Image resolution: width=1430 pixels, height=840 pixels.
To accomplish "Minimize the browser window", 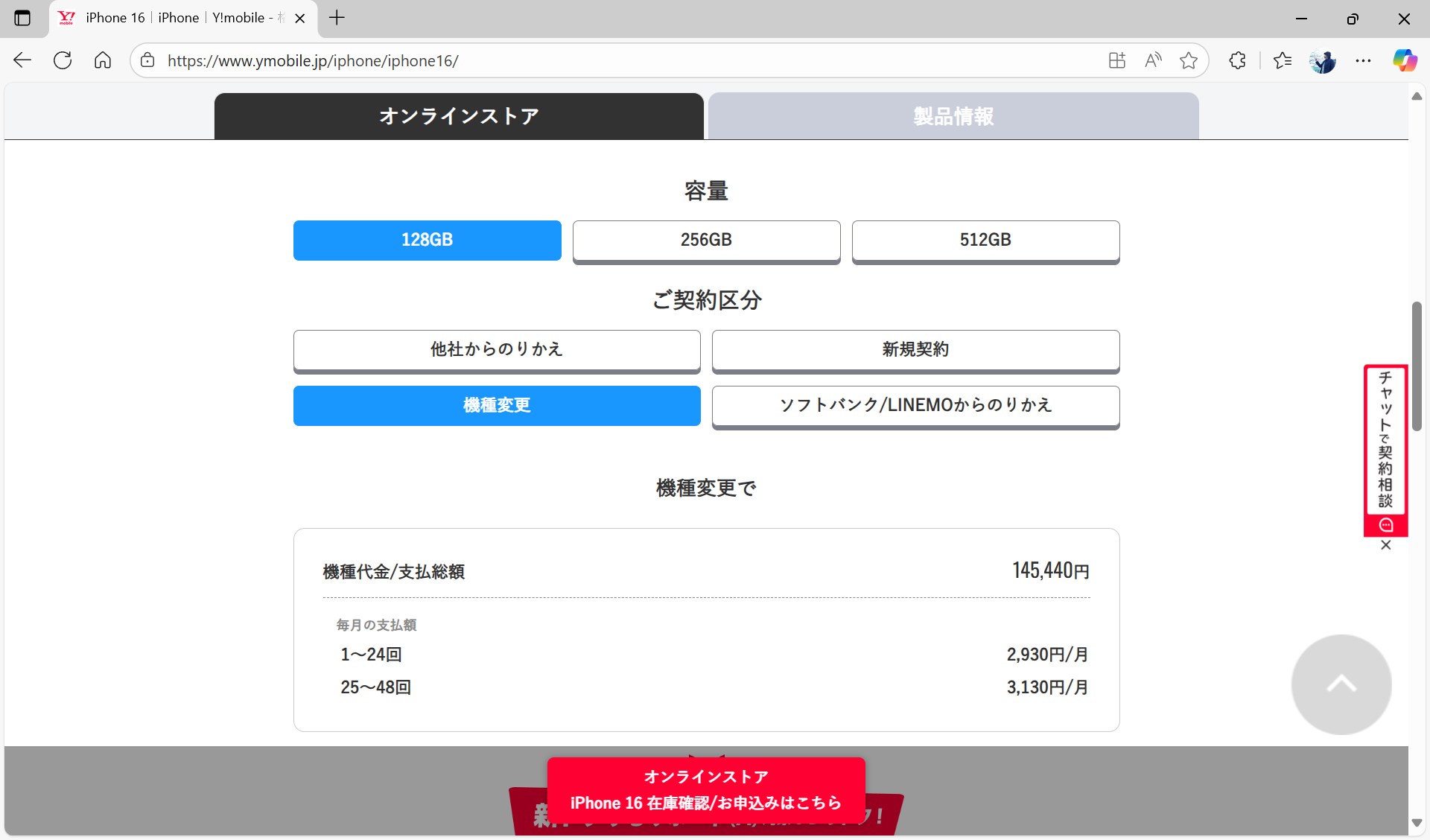I will coord(1302,19).
